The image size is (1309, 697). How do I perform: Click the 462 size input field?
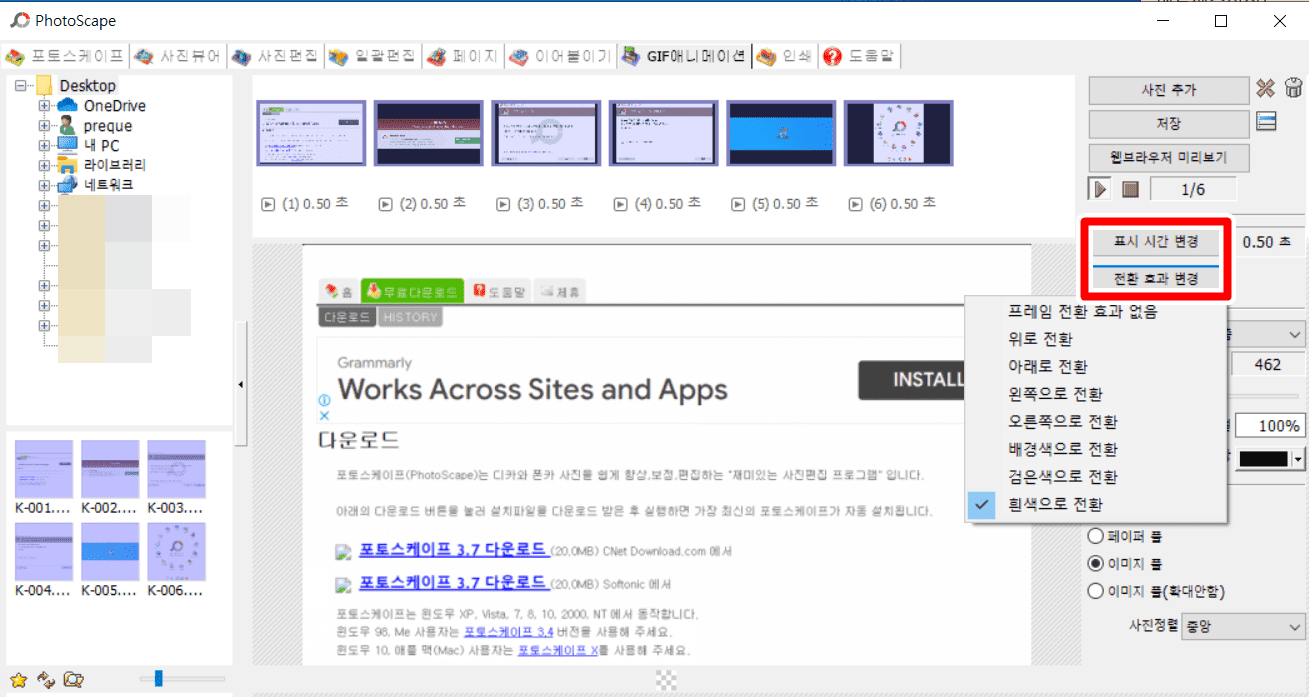[x=1267, y=365]
